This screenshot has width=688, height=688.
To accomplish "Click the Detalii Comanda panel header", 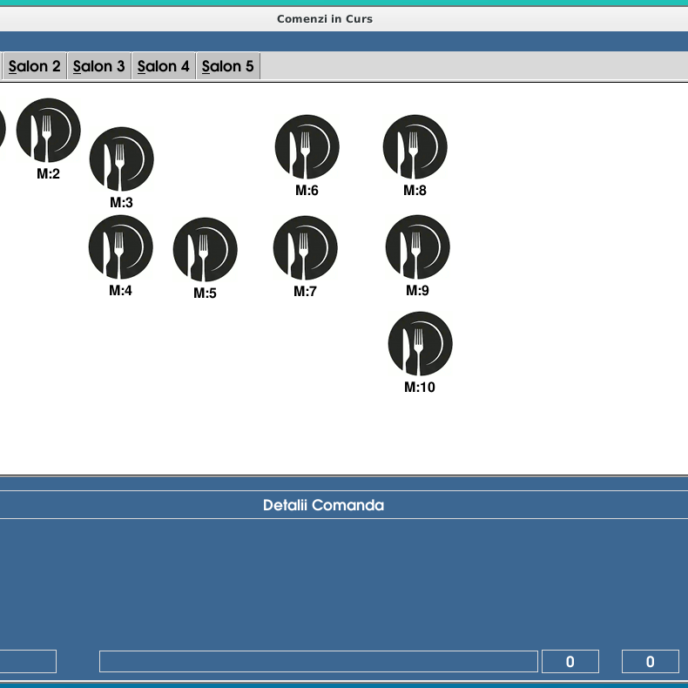I will coord(323,505).
